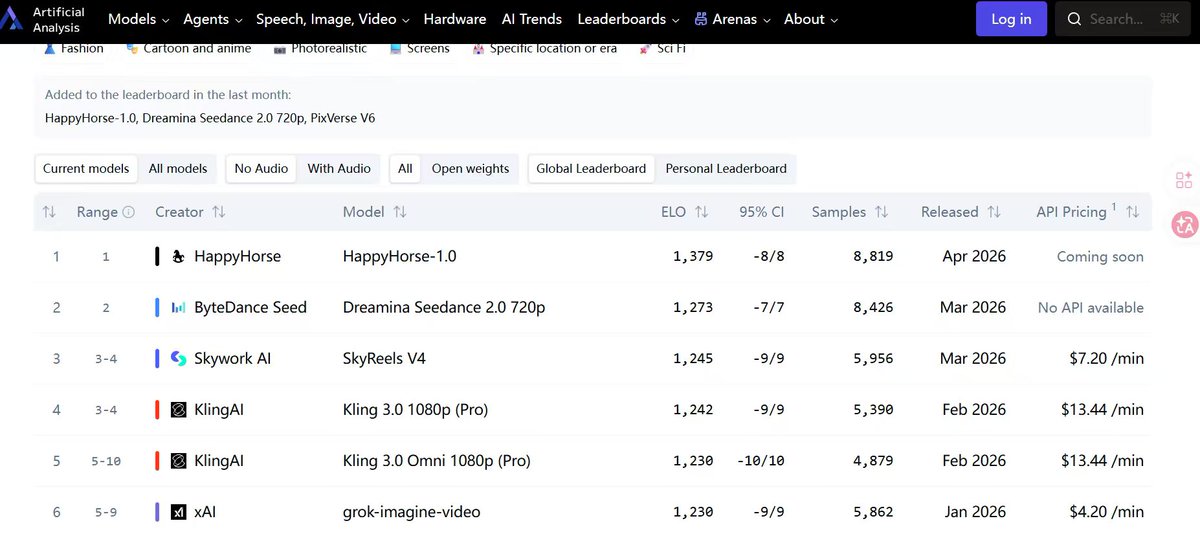Click the 95% CI column header
The width and height of the screenshot is (1200, 534).
tap(760, 212)
